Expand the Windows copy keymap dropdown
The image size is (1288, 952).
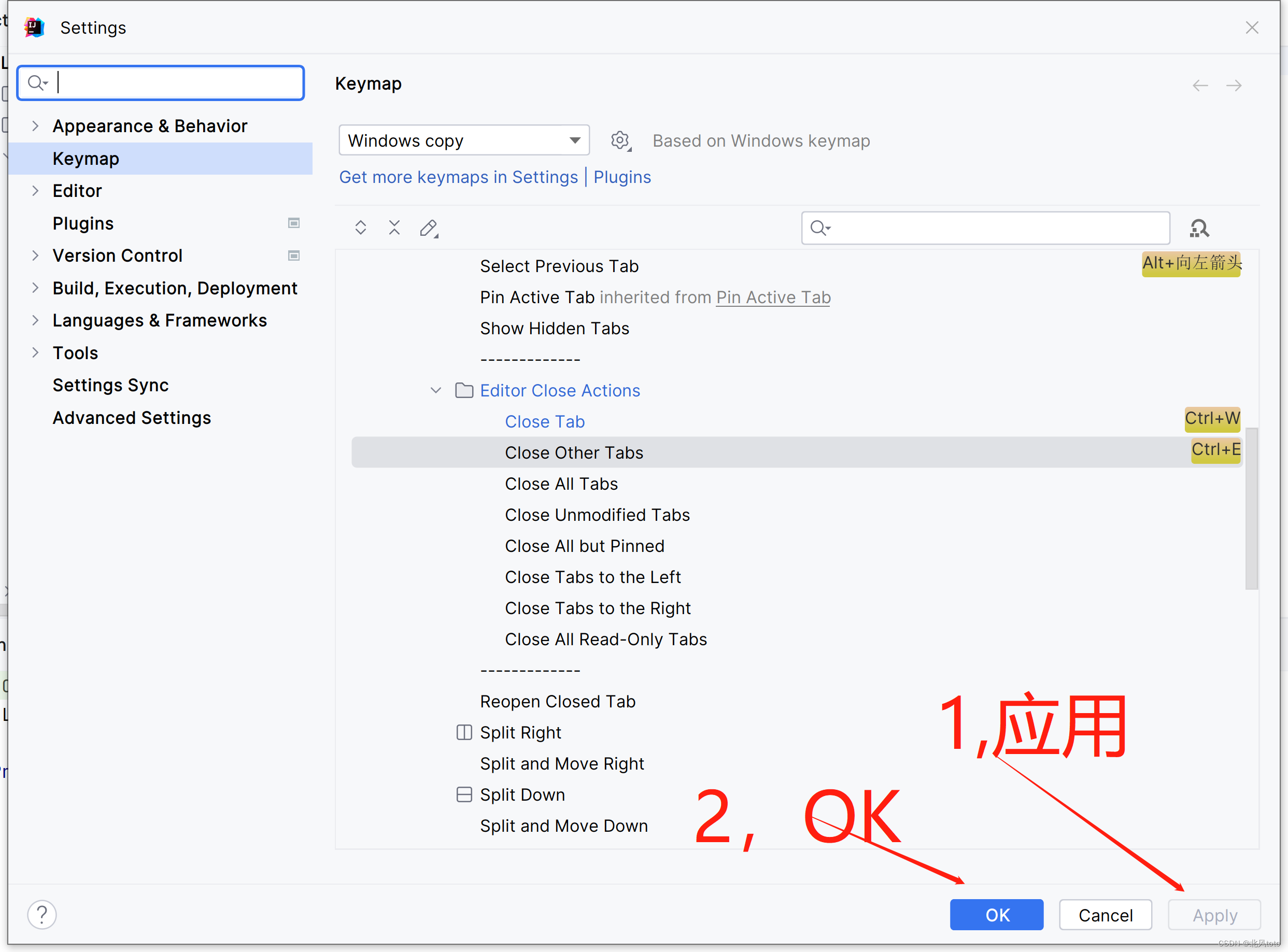point(575,140)
